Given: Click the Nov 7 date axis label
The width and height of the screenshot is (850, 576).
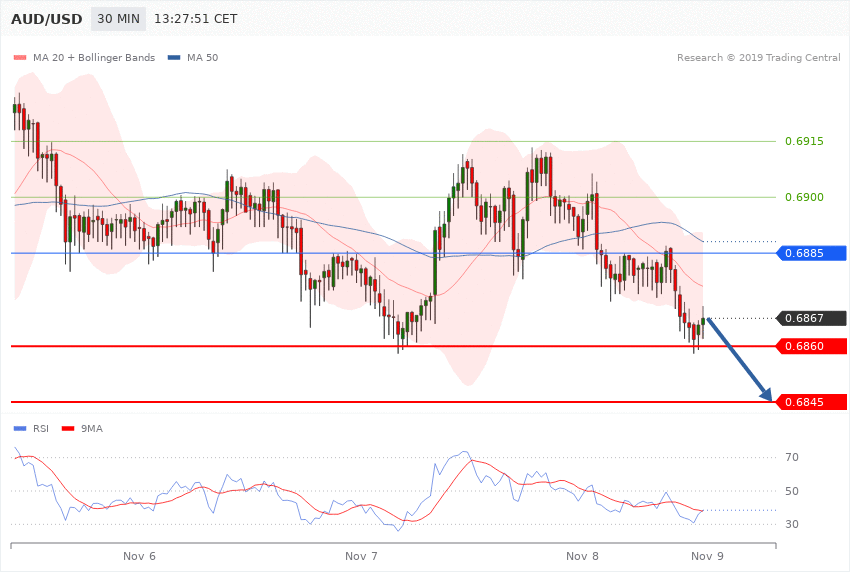Looking at the screenshot, I should (361, 556).
